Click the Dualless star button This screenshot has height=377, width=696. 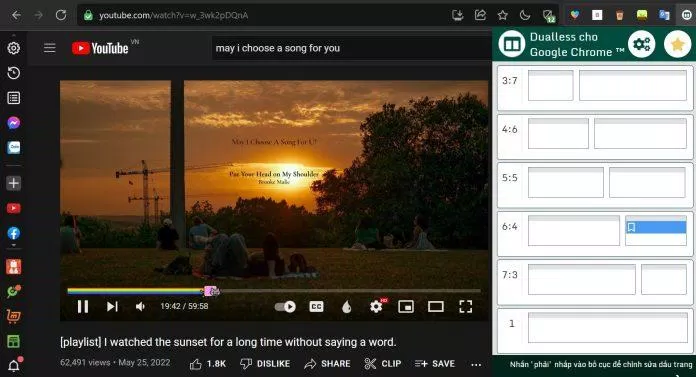677,44
